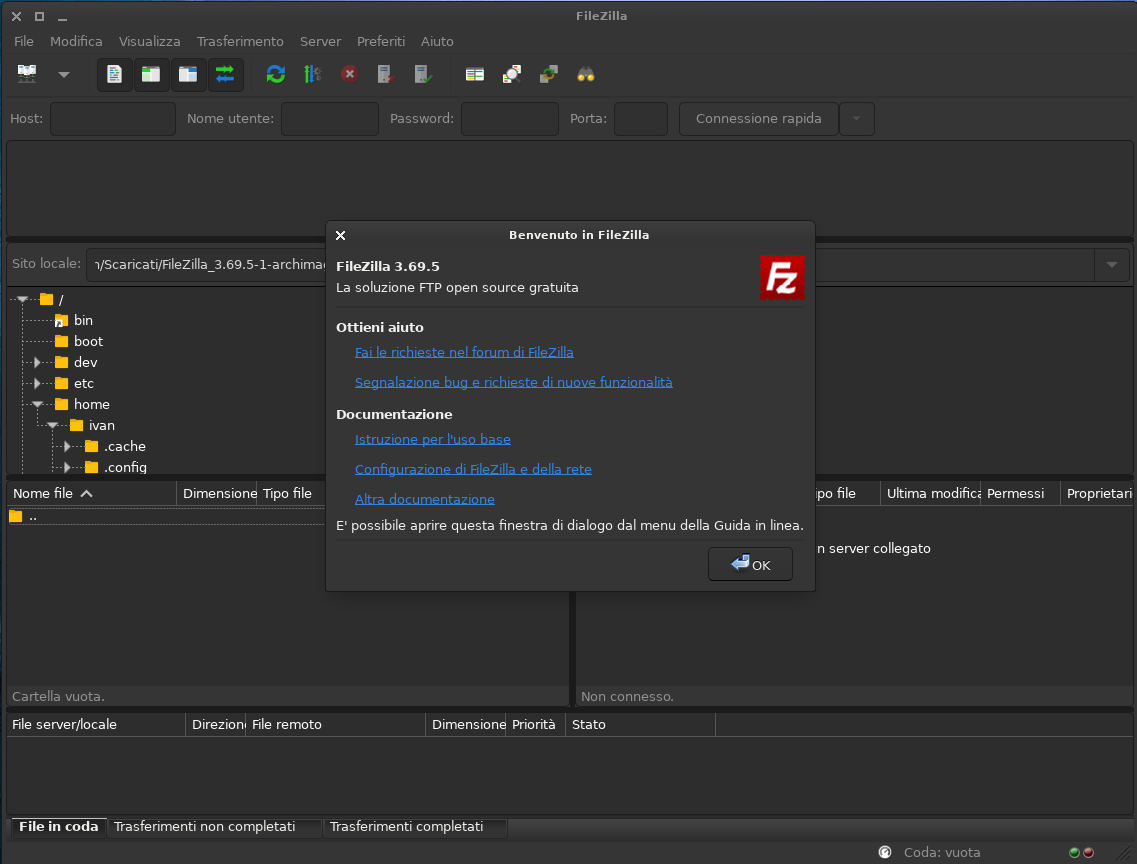Open the Trasferimento menu
1137x864 pixels.
pyautogui.click(x=240, y=41)
